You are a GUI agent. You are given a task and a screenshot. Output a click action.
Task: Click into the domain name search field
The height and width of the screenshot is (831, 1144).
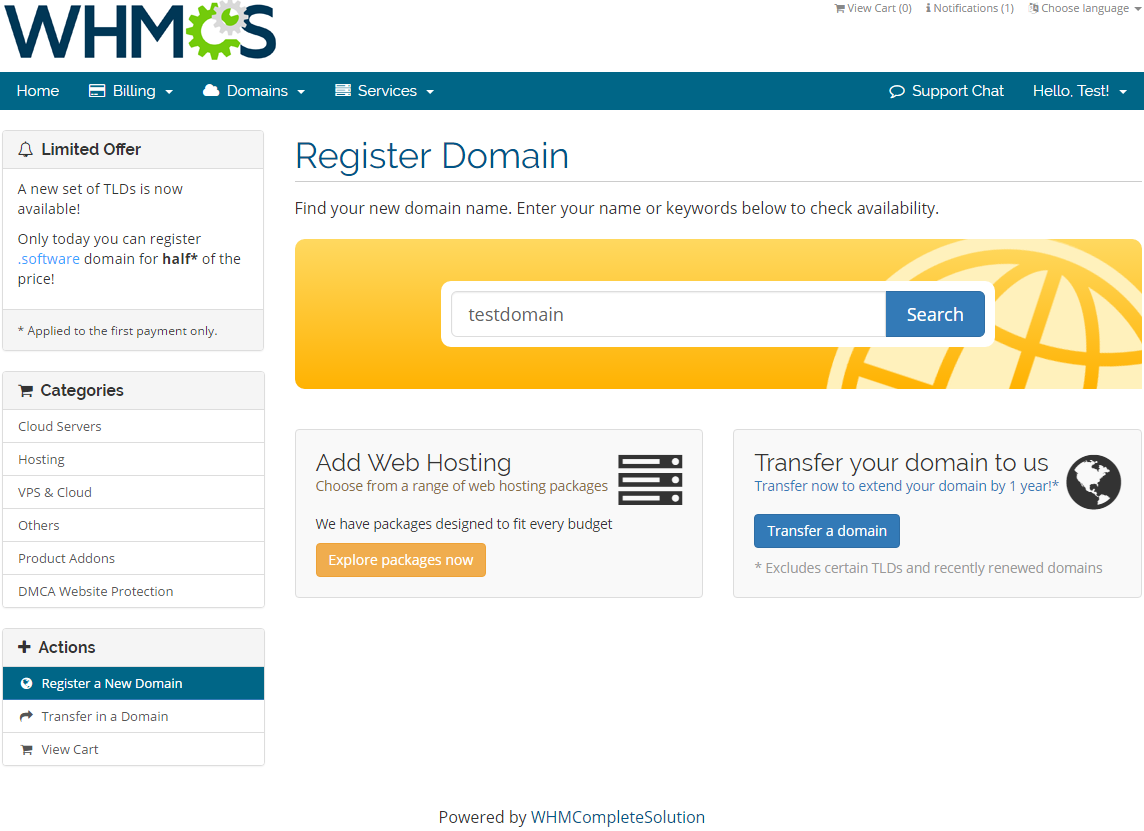click(667, 314)
